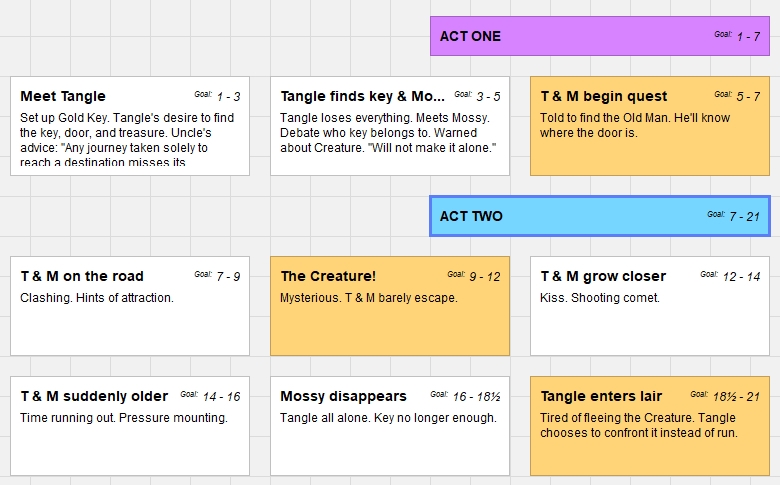
Task: Select the T & M suddenly older card
Action: click(130, 426)
